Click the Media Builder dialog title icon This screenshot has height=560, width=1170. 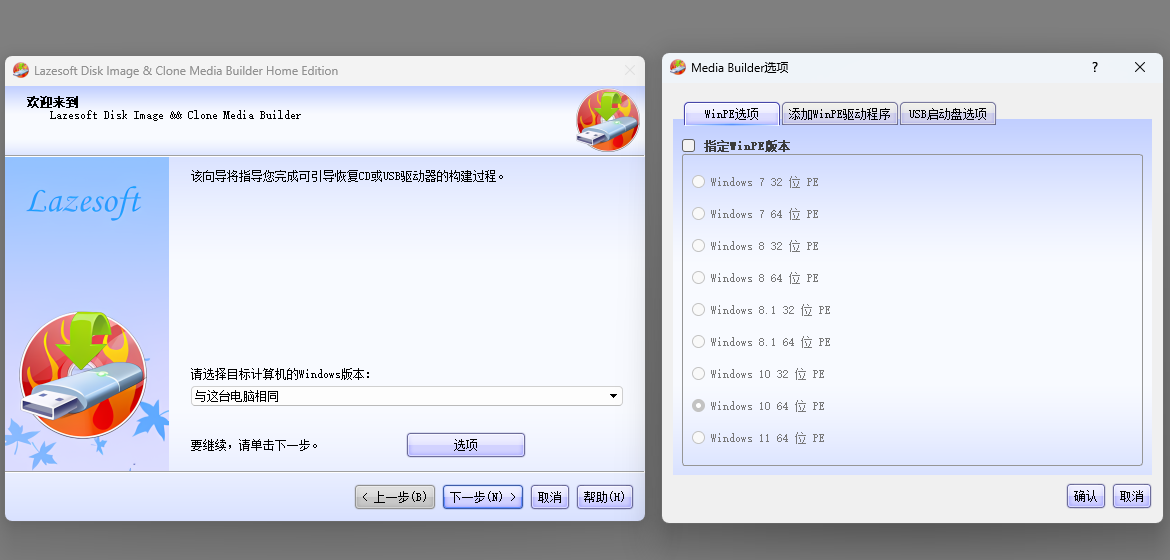tap(677, 67)
